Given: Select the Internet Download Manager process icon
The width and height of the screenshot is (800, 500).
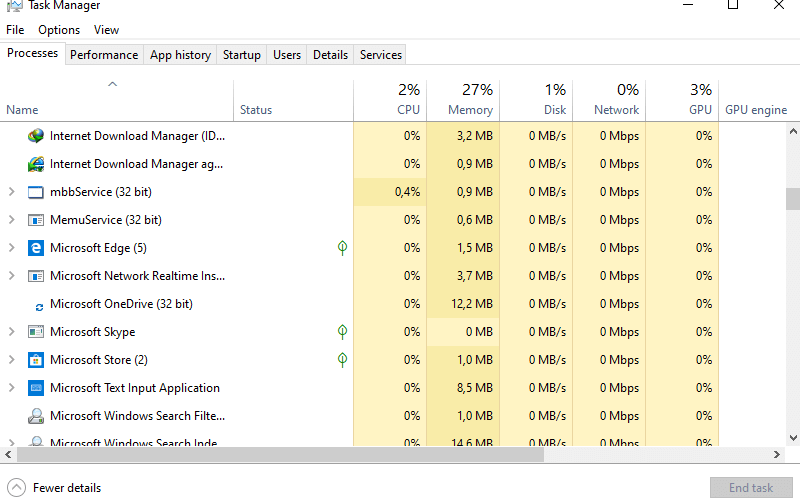Looking at the screenshot, I should click(36, 136).
